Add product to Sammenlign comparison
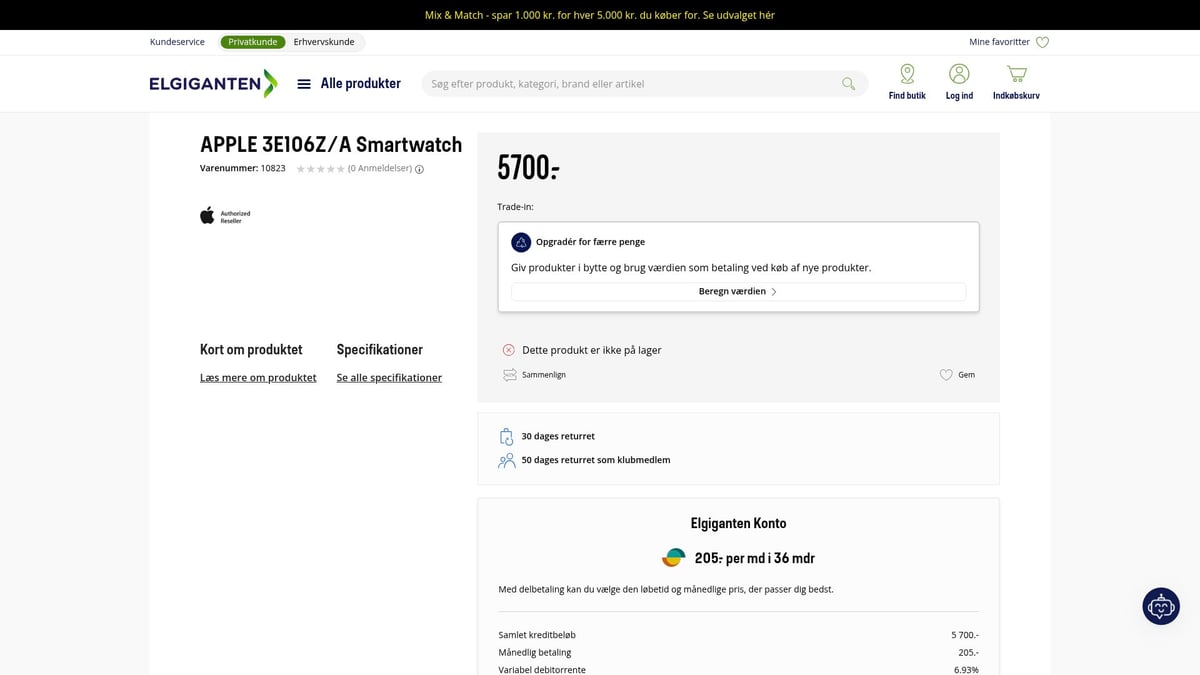Image resolution: width=1200 pixels, height=675 pixels. tap(535, 375)
